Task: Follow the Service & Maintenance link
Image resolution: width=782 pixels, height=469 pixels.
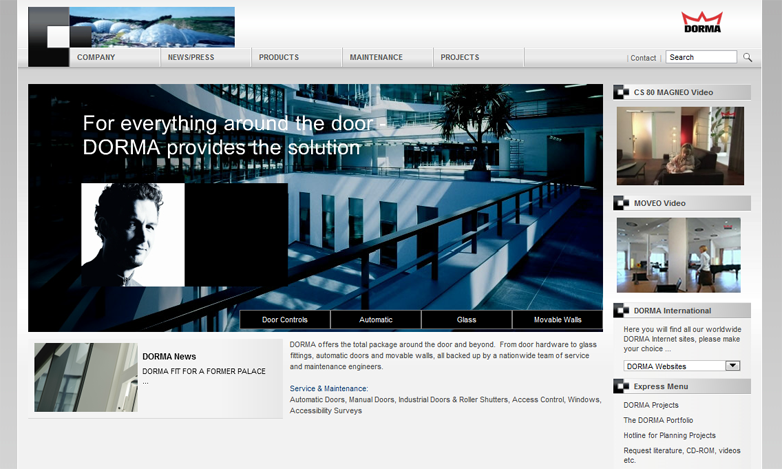Action: tap(329, 389)
